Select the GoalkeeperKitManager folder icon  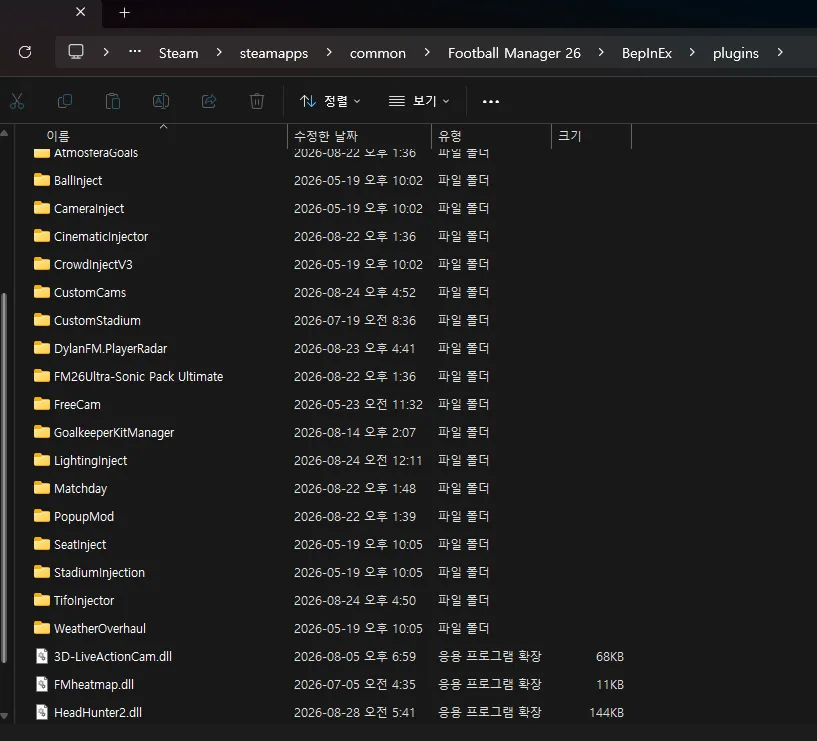(x=42, y=432)
